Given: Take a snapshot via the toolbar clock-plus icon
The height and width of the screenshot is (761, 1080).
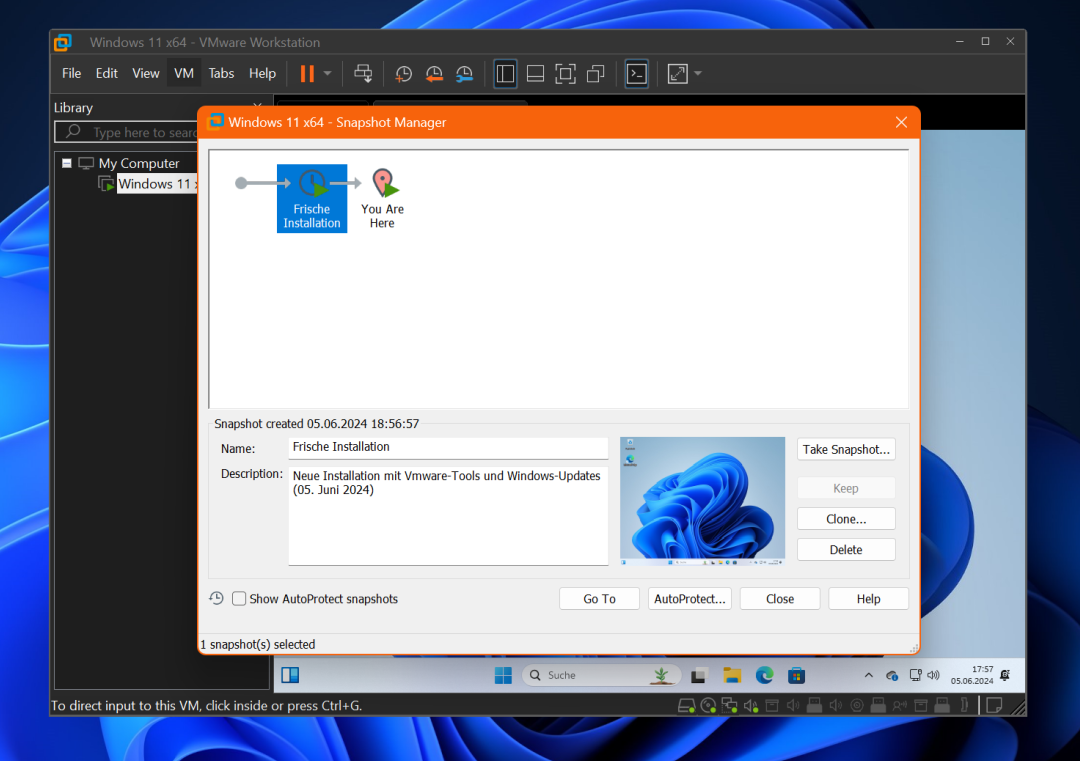Looking at the screenshot, I should pos(404,74).
